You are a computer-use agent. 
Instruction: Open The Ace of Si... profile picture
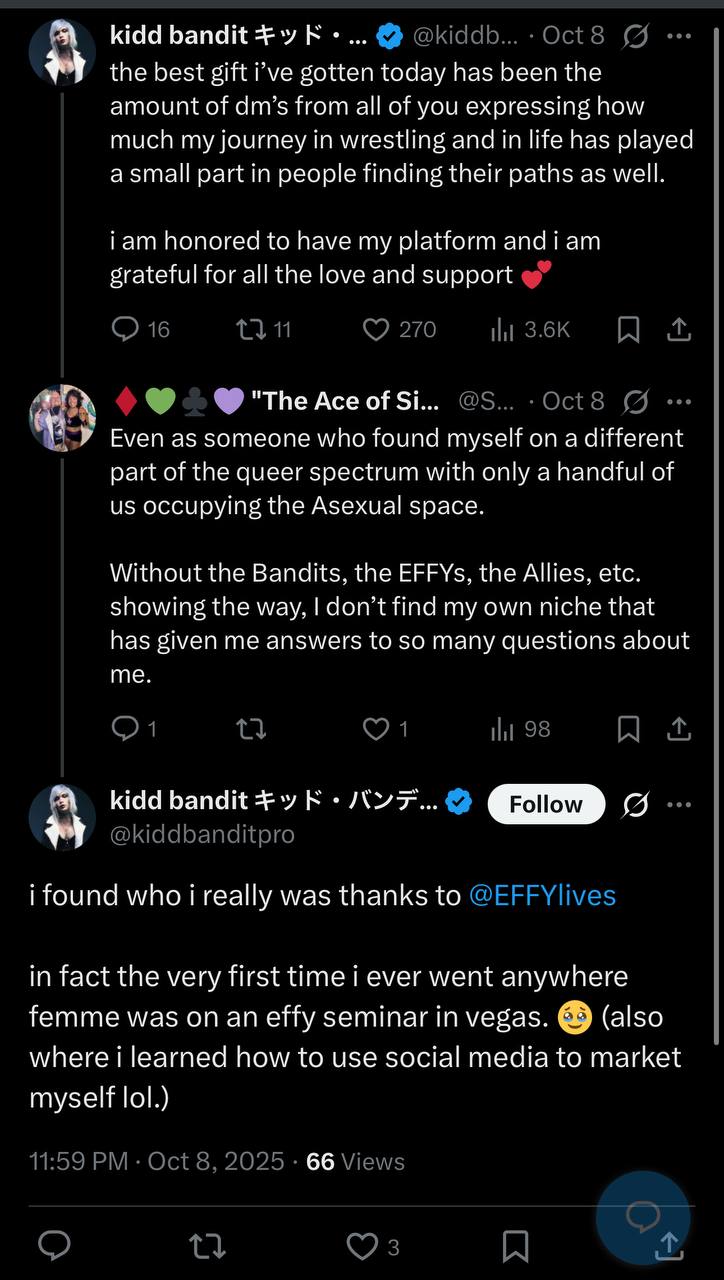click(x=62, y=417)
